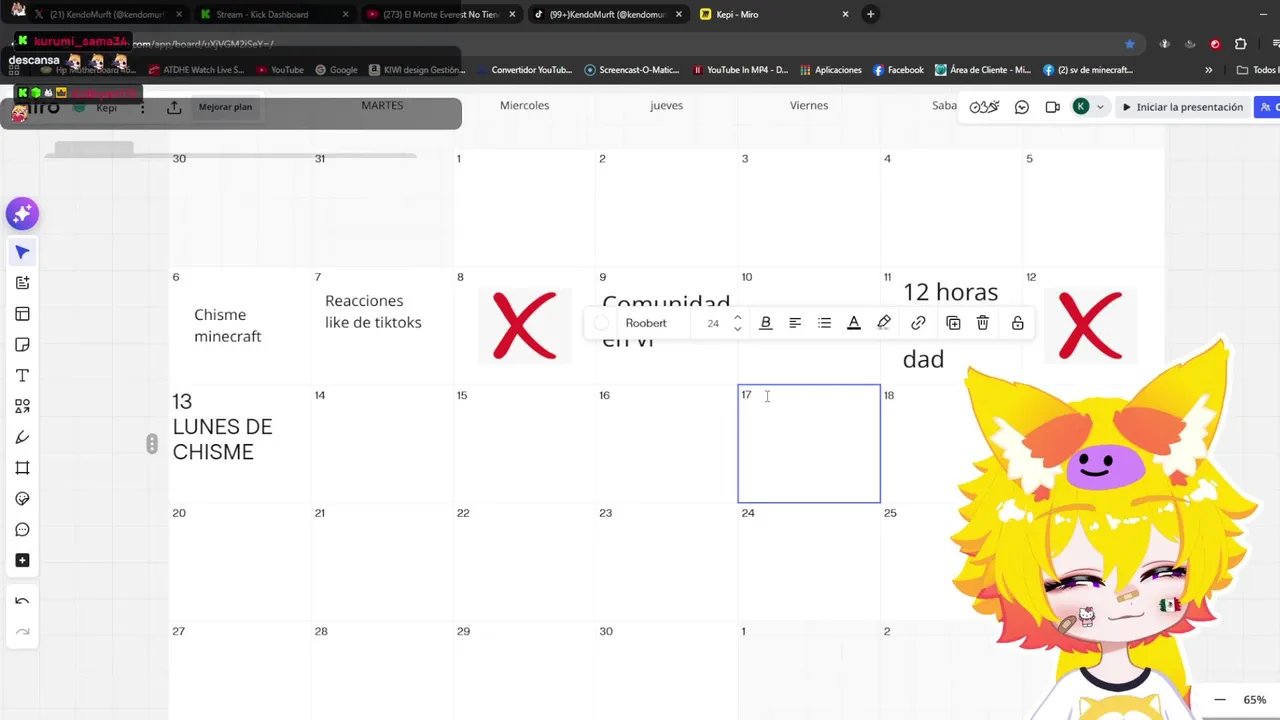Select the arrow cursor tool
1280x720 pixels.
[22, 252]
